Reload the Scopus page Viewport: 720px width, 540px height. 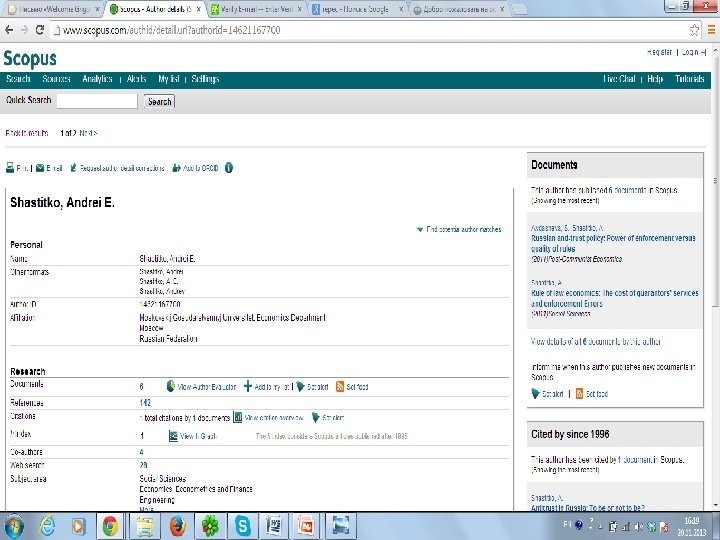(39, 30)
